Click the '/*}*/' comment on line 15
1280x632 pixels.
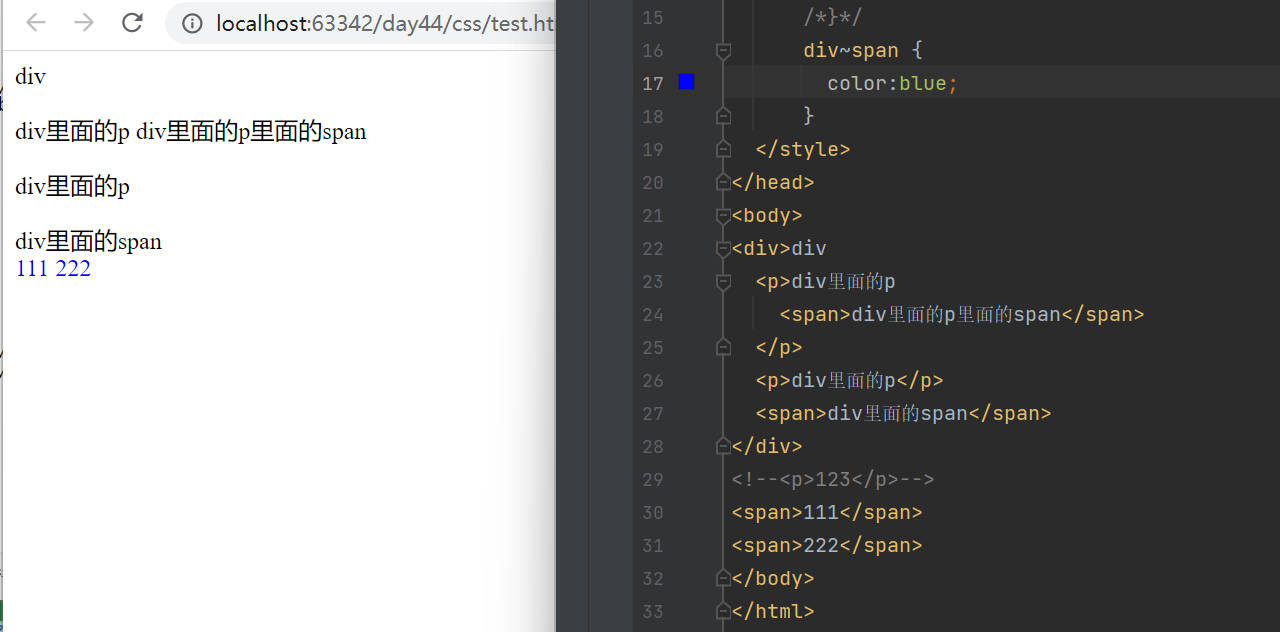[x=833, y=17]
